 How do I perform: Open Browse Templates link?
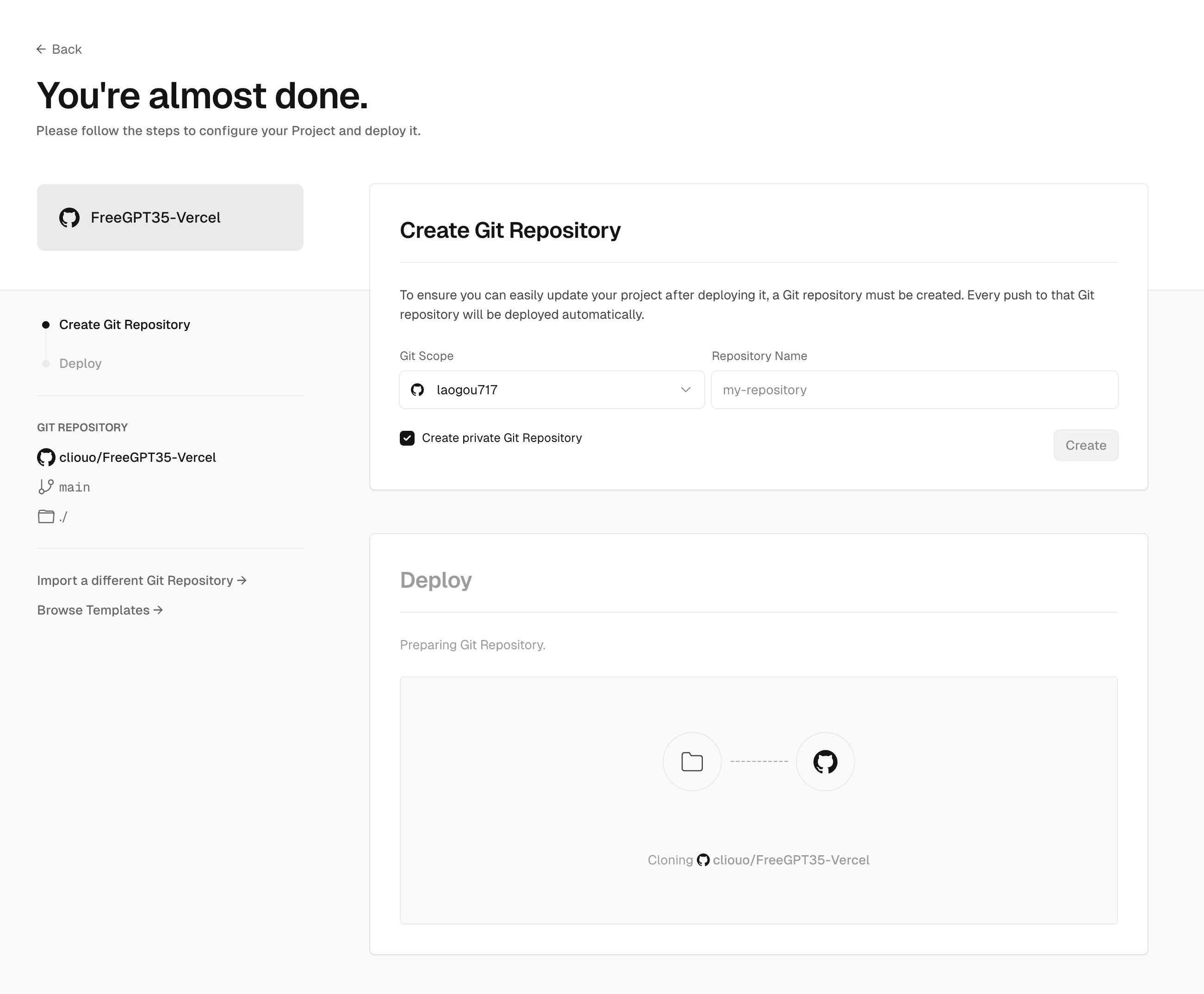click(100, 610)
